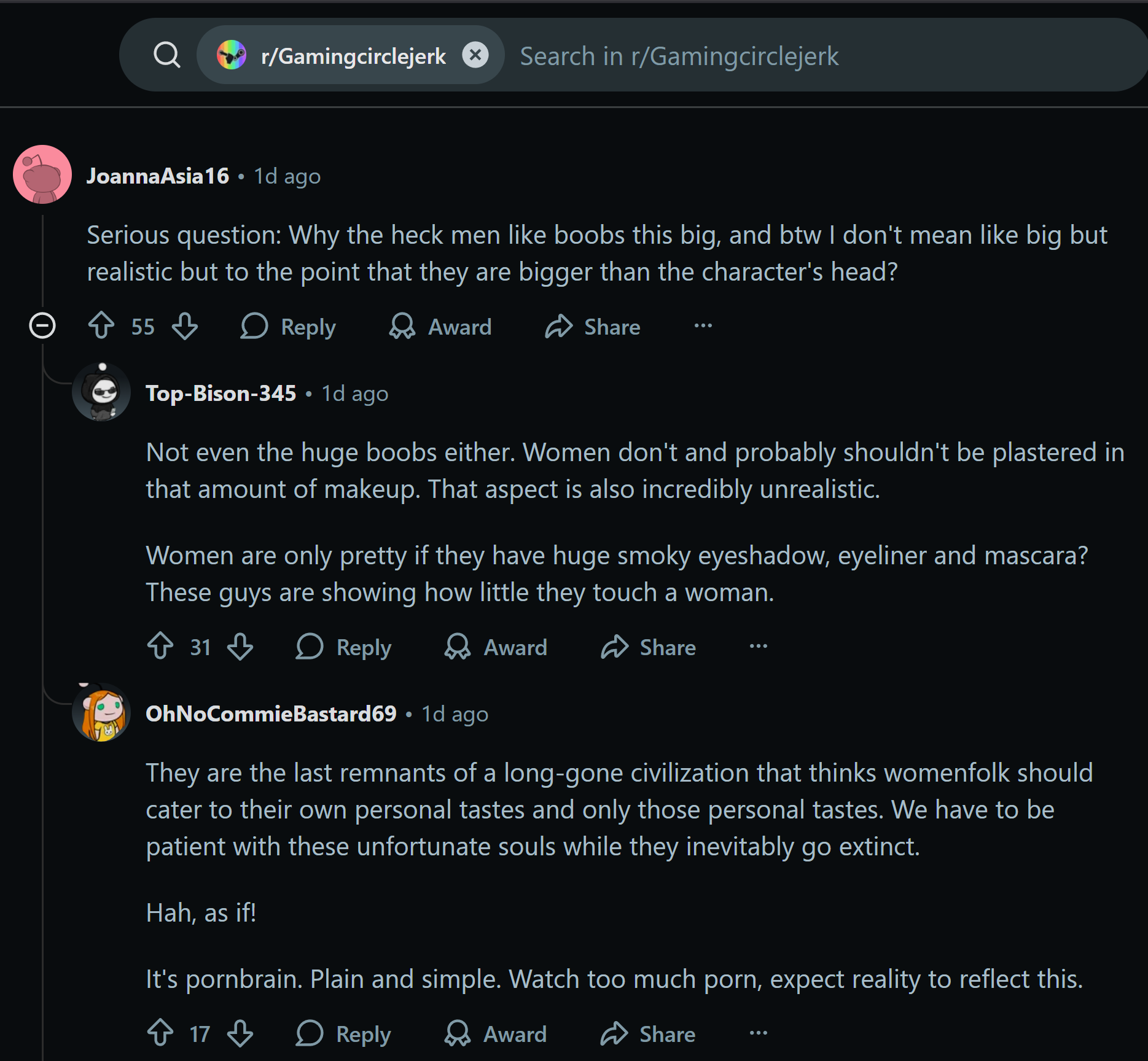Reply to OhNoCommieBastard69's comment

(344, 1034)
